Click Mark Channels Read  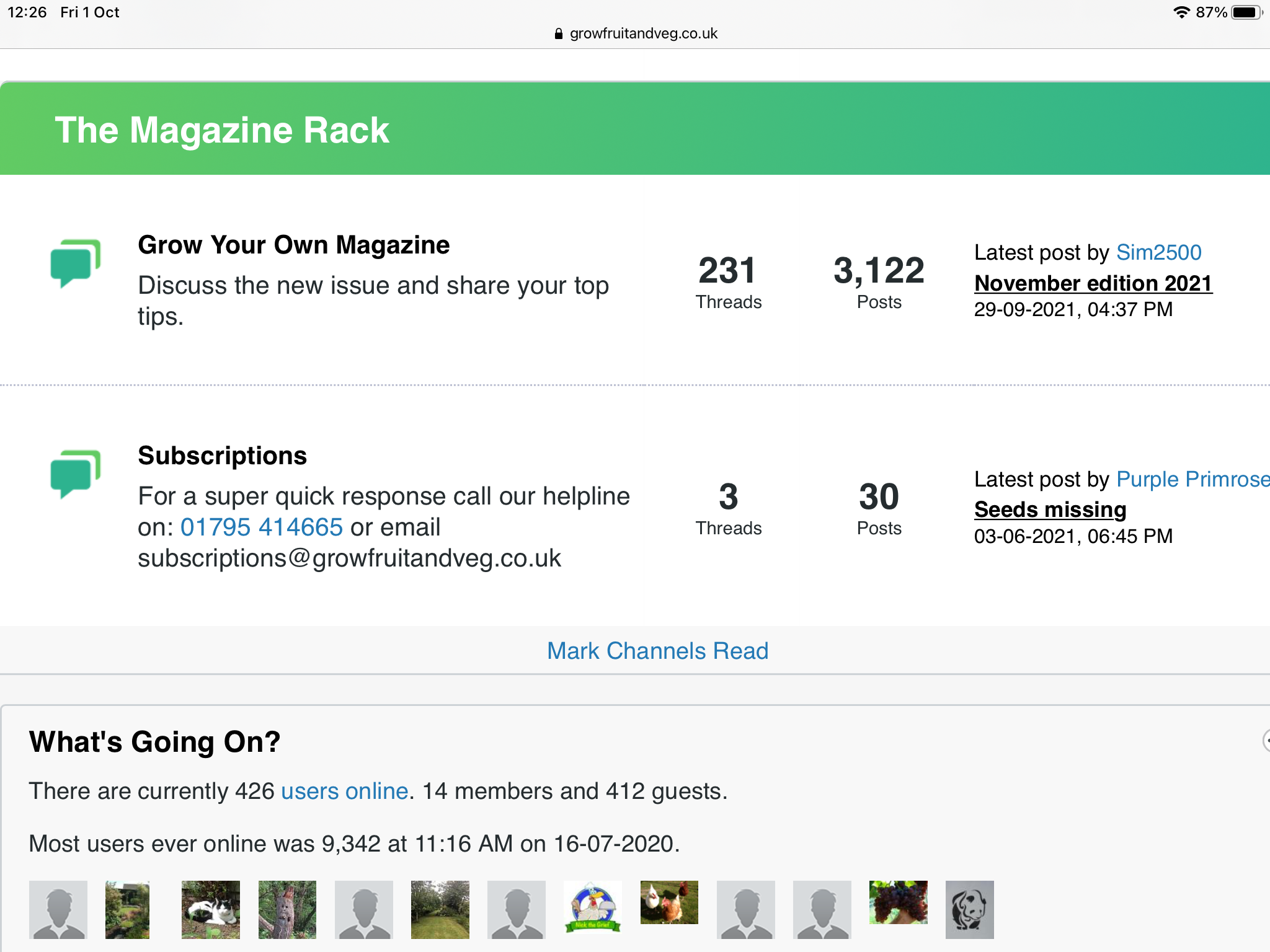(x=658, y=651)
